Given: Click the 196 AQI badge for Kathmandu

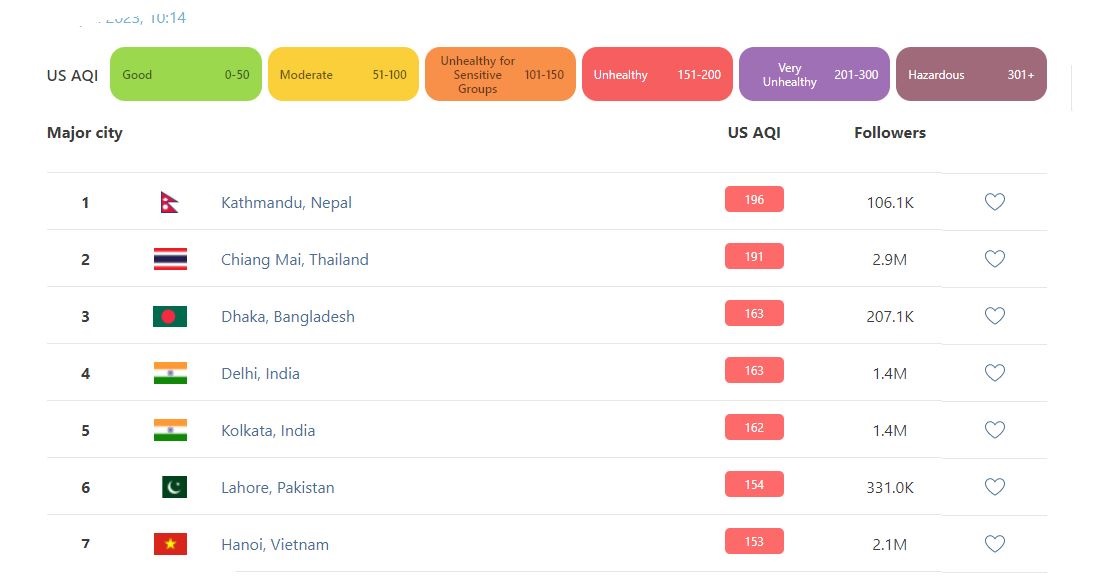Looking at the screenshot, I should (x=754, y=200).
